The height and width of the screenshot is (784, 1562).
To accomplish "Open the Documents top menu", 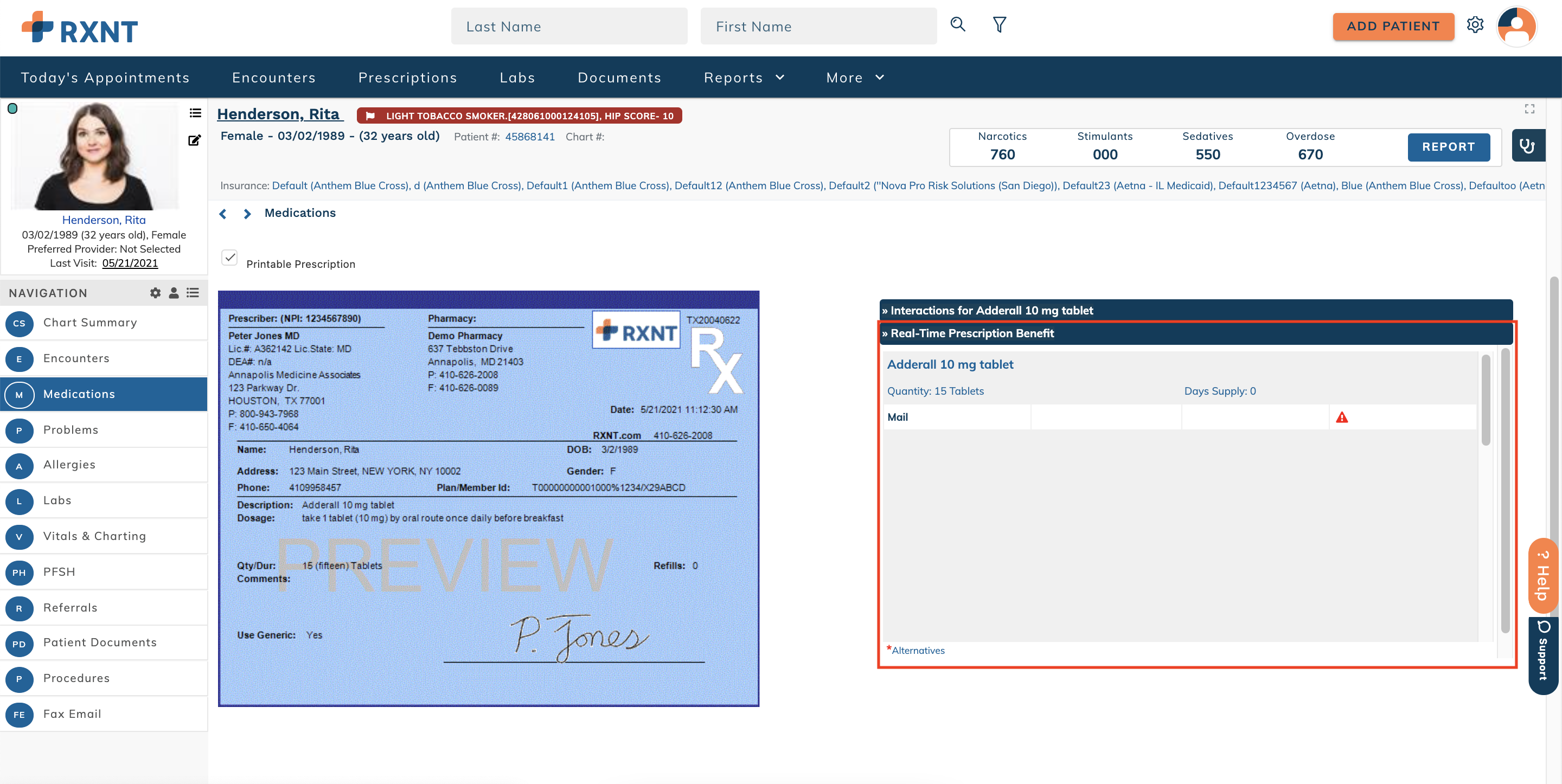I will point(619,78).
